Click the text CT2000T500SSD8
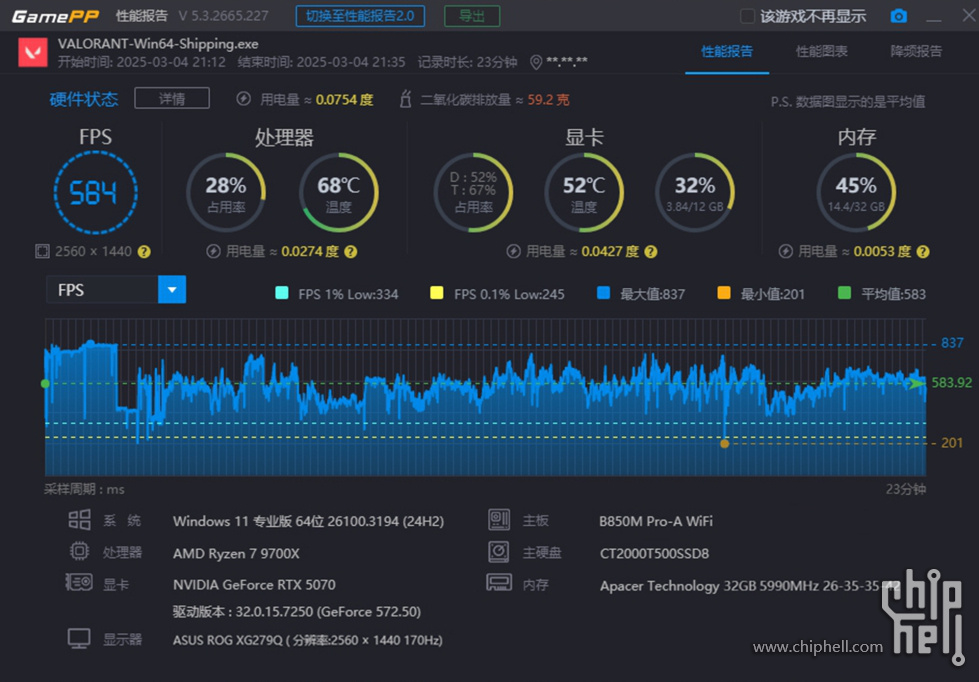Image resolution: width=979 pixels, height=682 pixels. (x=654, y=553)
